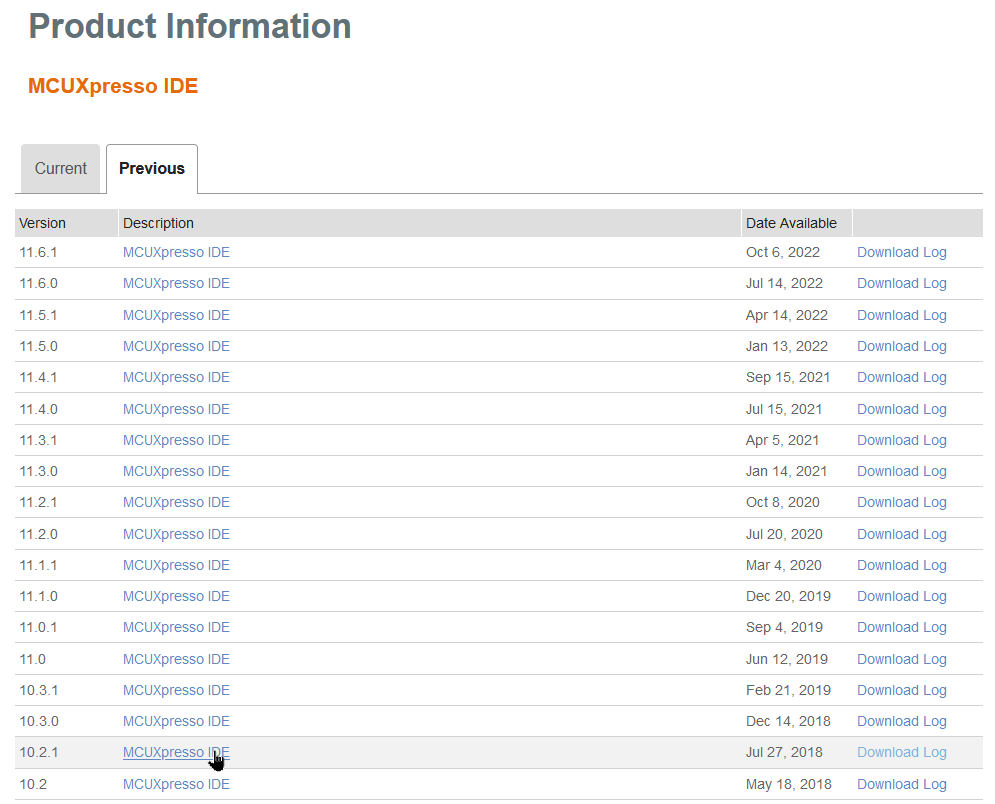
Task: Open the MCUXpresso IDE description for 11.2.0
Action: (176, 533)
